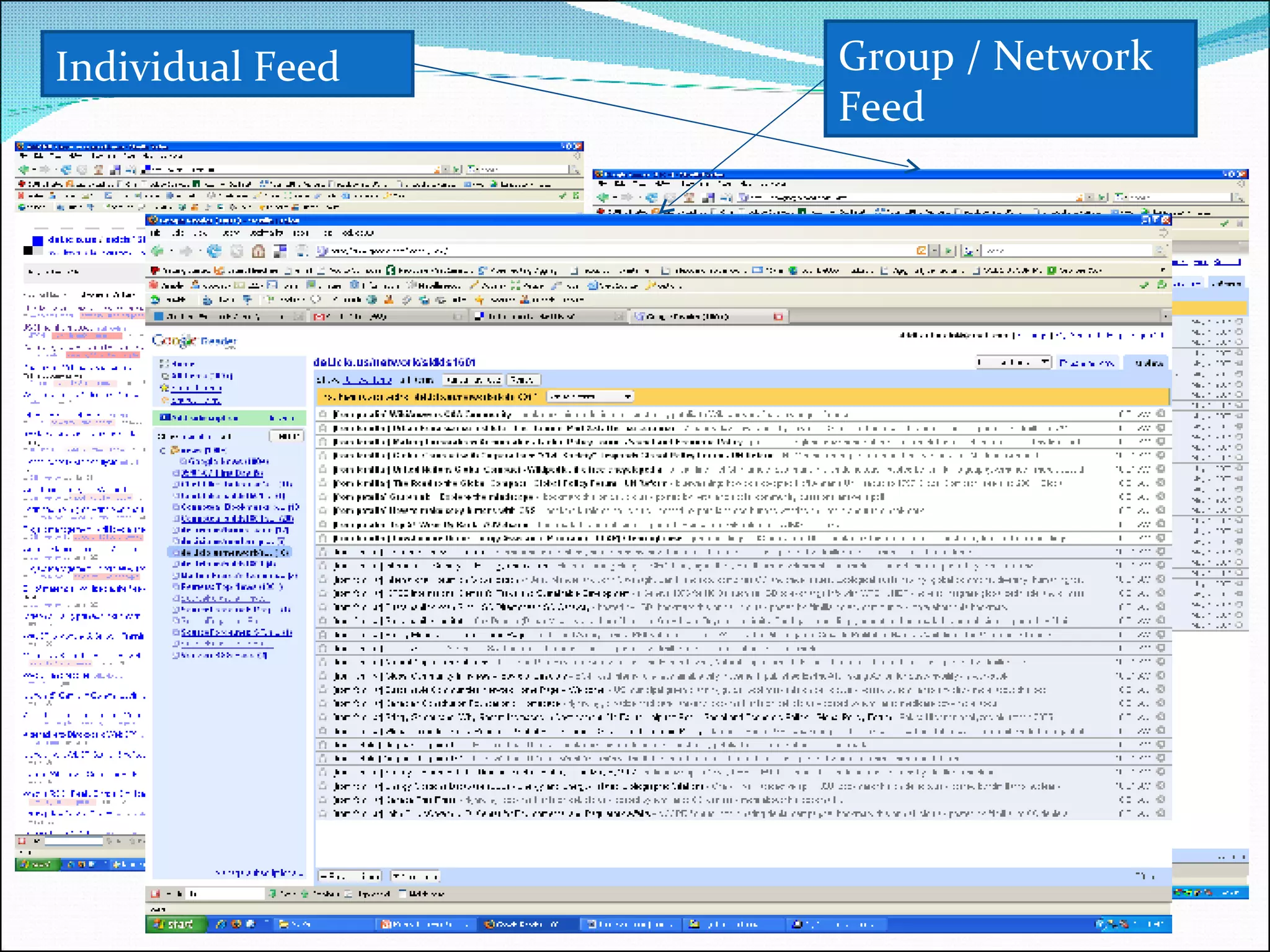Open the tab list dropdown at tab bar end
This screenshot has width=1270, height=952.
click(1165, 317)
